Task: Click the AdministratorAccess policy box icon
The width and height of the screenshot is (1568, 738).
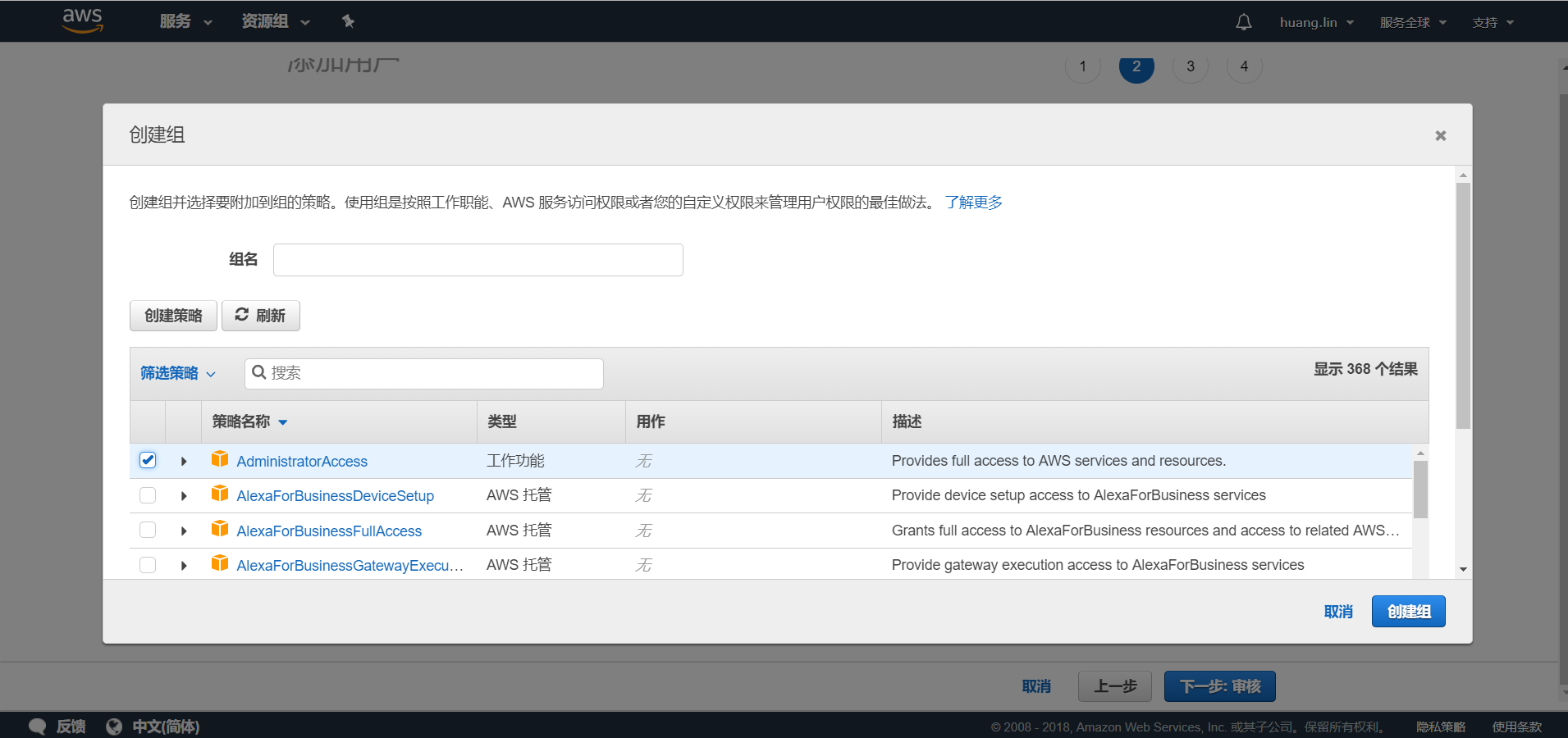Action: pyautogui.click(x=220, y=458)
